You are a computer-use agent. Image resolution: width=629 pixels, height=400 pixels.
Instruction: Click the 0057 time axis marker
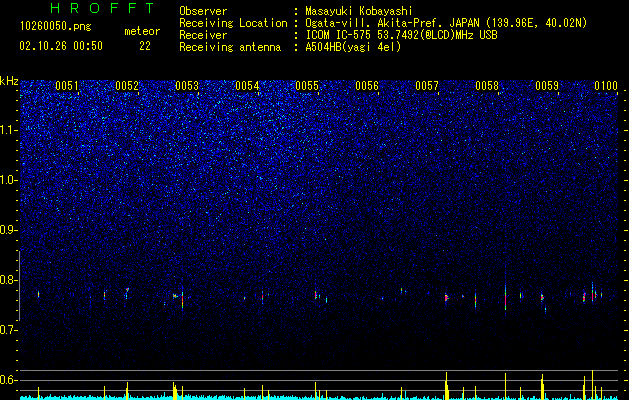(x=427, y=86)
